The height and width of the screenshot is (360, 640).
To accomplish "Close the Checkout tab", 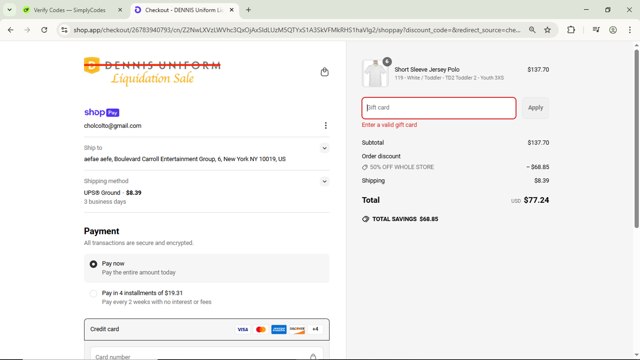I will pyautogui.click(x=231, y=10).
